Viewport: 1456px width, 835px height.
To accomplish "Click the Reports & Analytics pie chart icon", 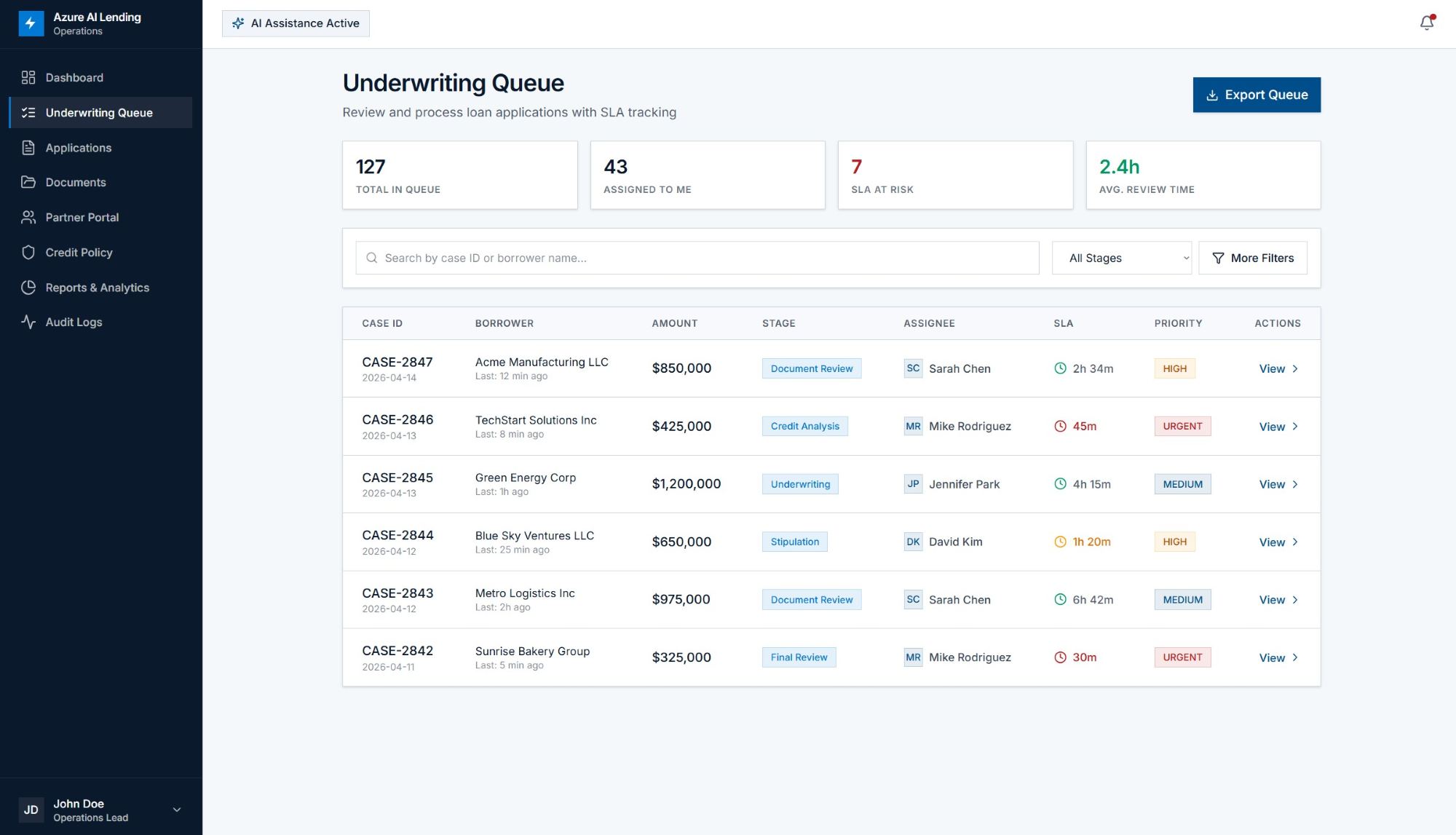I will click(28, 287).
